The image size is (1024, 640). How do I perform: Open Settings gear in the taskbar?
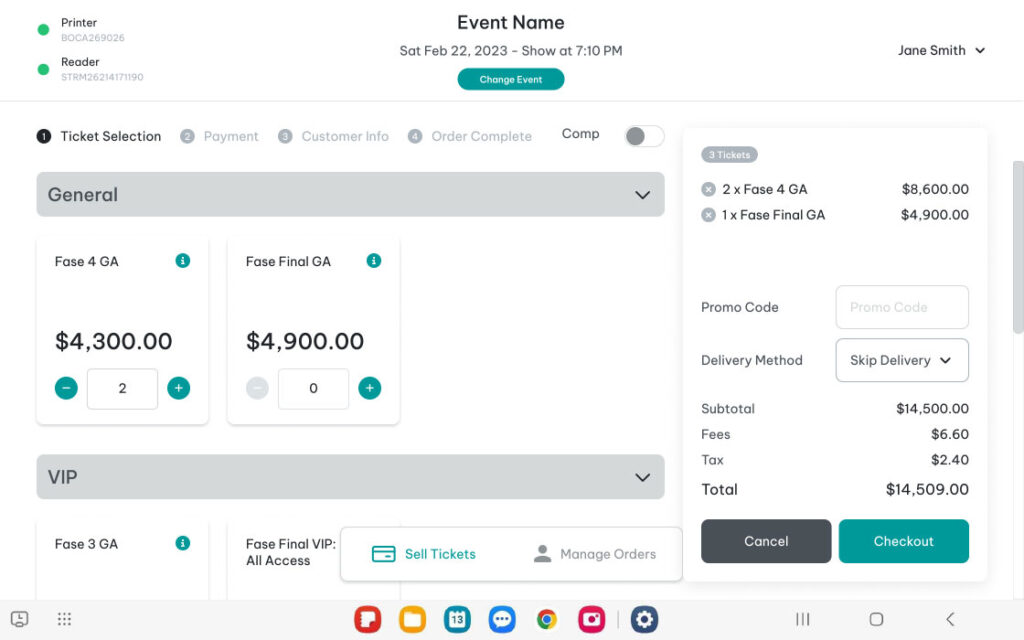coord(644,620)
